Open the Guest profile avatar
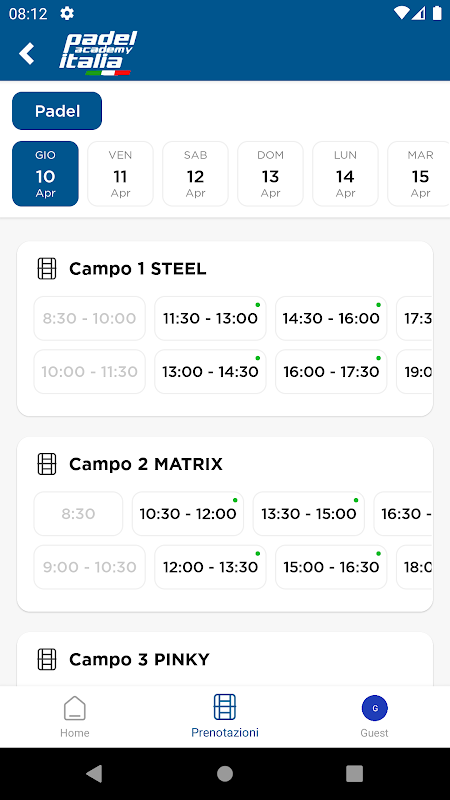This screenshot has height=800, width=450. (374, 708)
